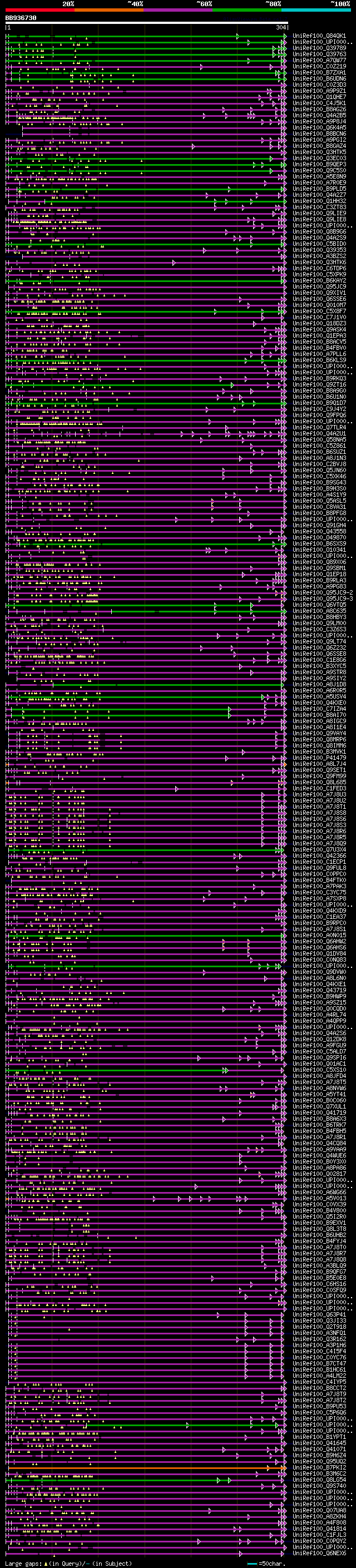This screenshot has height=1568, width=356.
Task: Select the ~100% cyan identity scale segment
Action: [317, 10]
